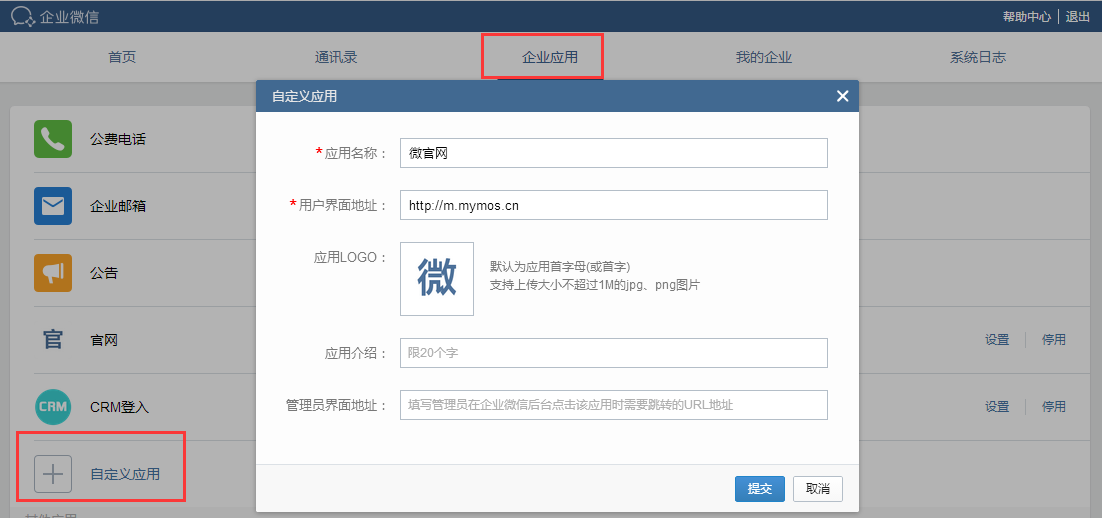Open the 系统日志 tab
Viewport: 1102px width, 518px height.
point(977,57)
